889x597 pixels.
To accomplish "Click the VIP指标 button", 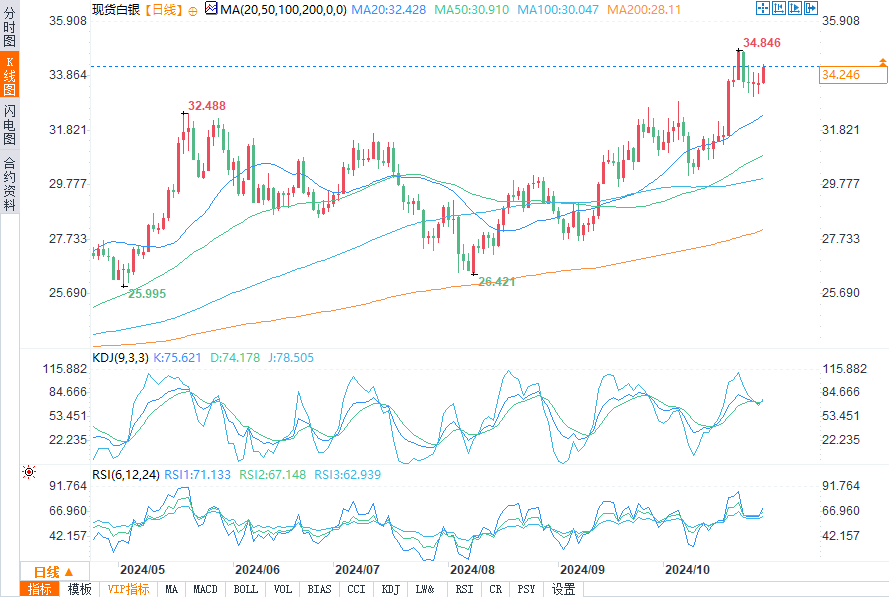I will click(x=128, y=589).
